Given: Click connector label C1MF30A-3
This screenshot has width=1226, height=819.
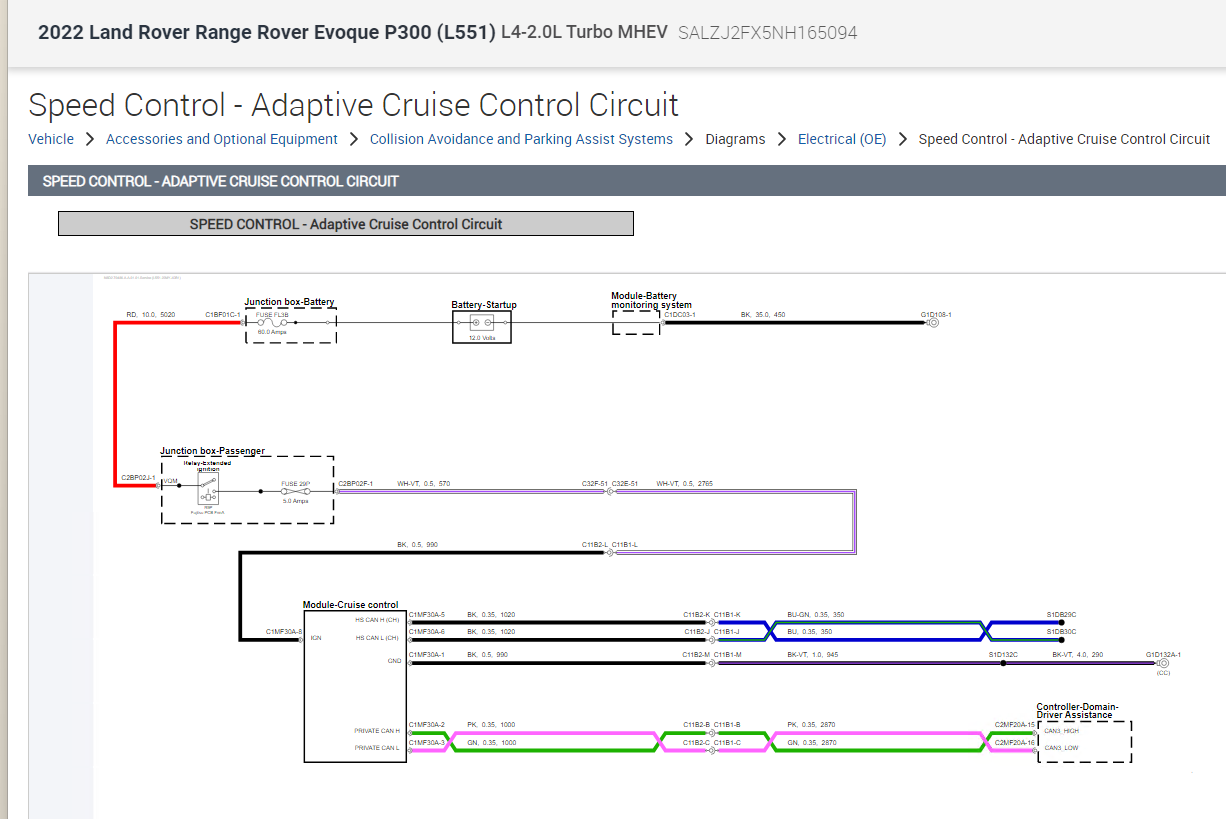Looking at the screenshot, I should (427, 742).
